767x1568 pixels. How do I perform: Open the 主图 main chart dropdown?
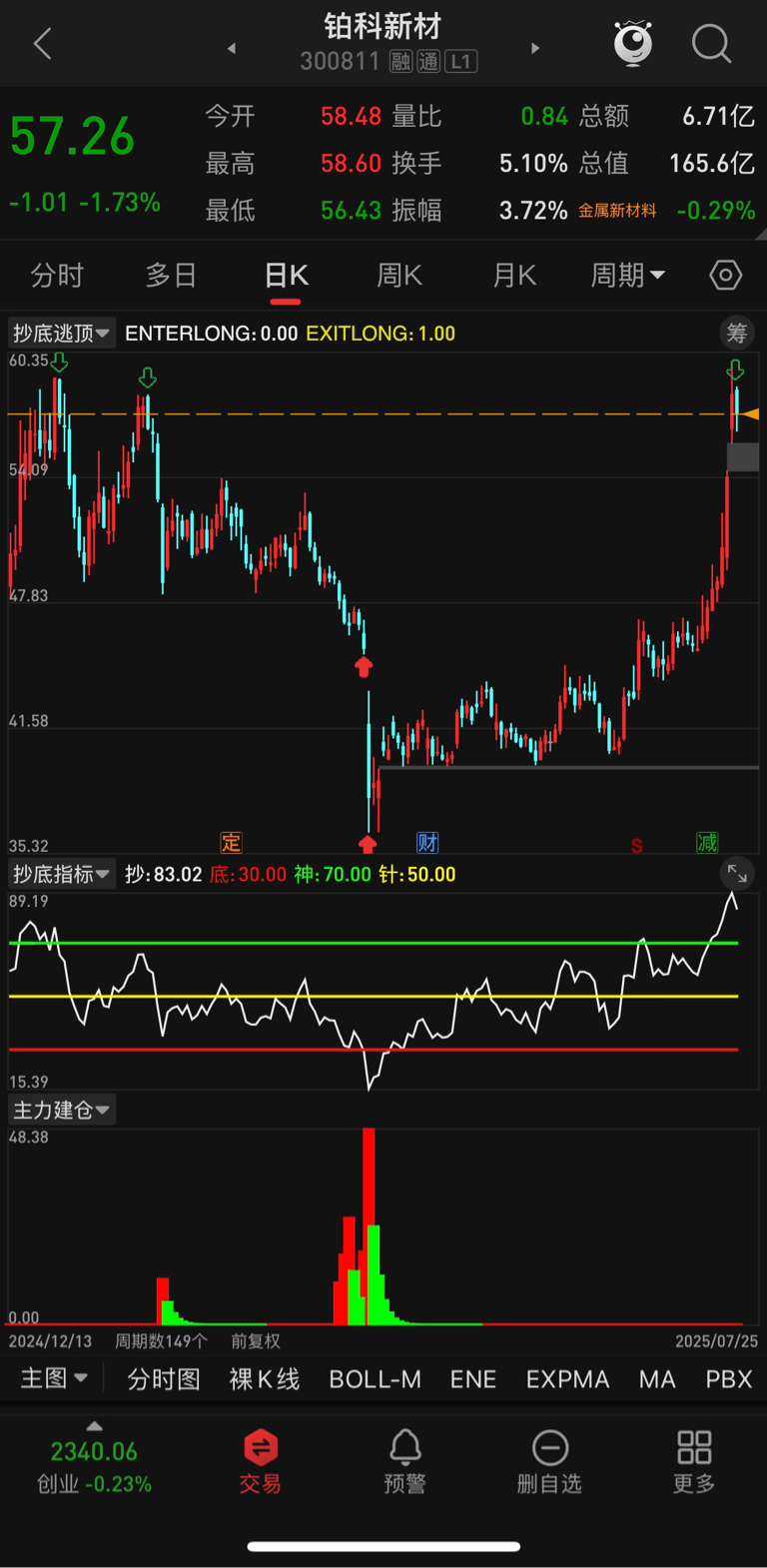54,1378
